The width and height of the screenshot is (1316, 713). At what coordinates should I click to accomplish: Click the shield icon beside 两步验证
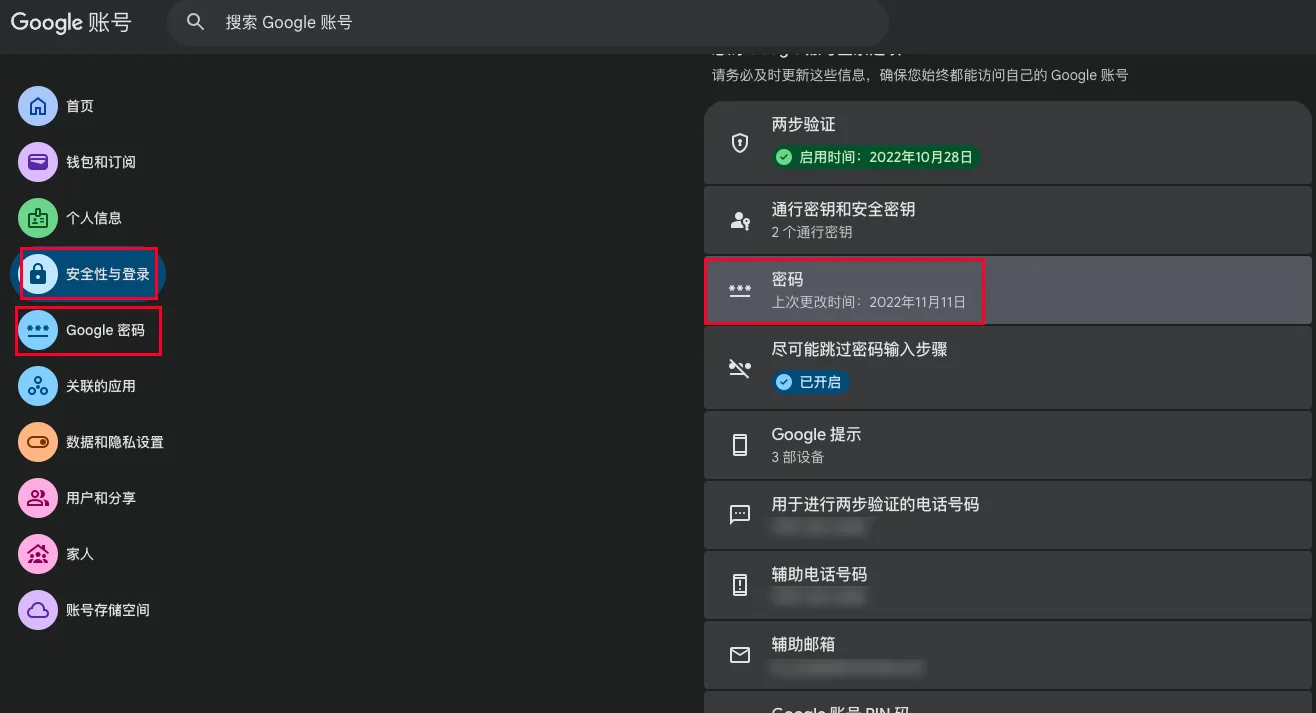point(740,143)
